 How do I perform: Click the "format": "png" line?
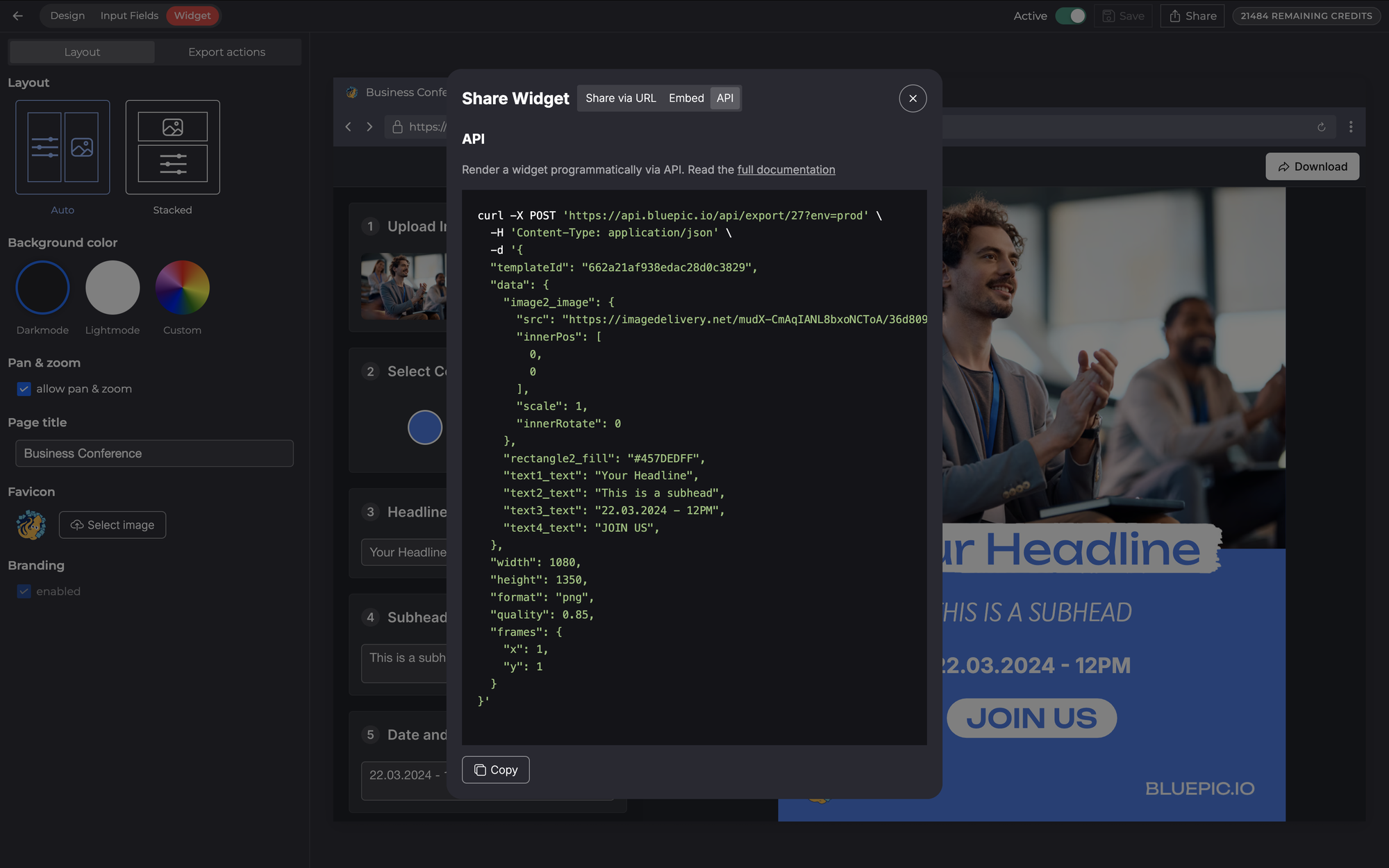point(542,597)
